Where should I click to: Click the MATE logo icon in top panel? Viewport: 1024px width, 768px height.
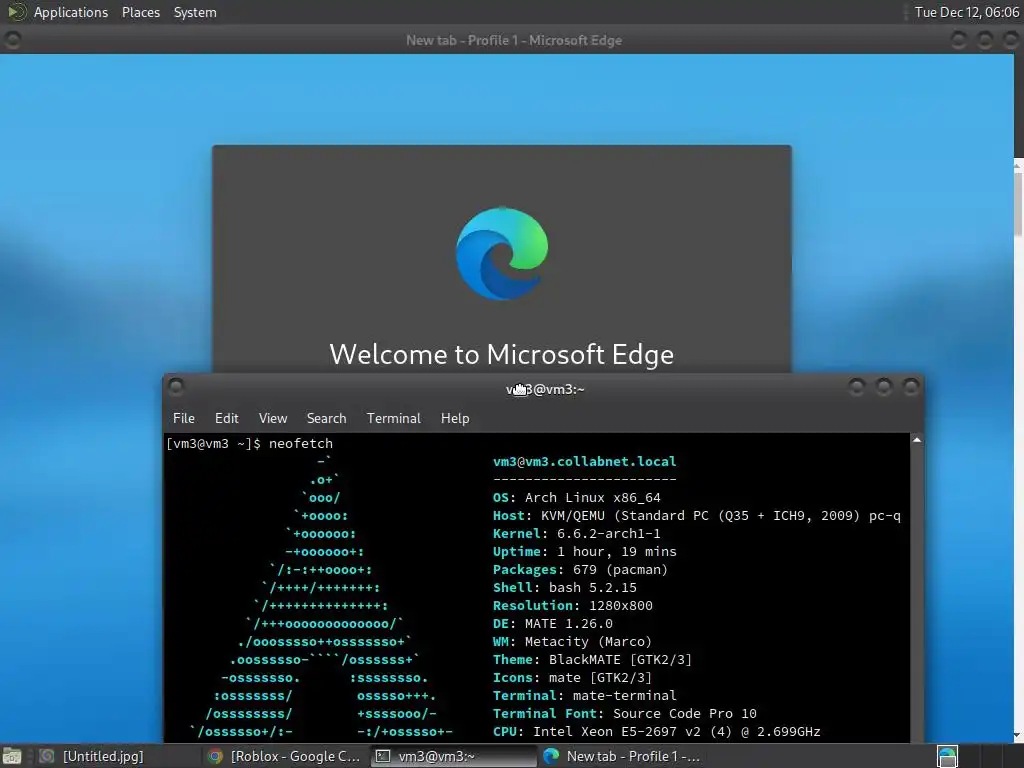click(x=16, y=12)
